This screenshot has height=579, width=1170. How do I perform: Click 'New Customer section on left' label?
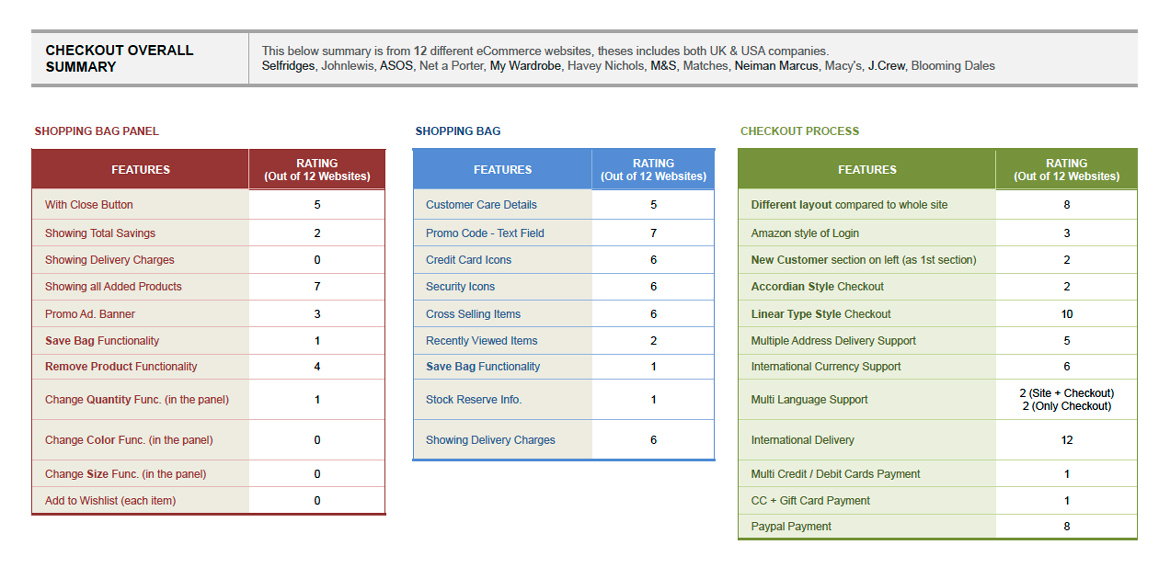(x=863, y=260)
